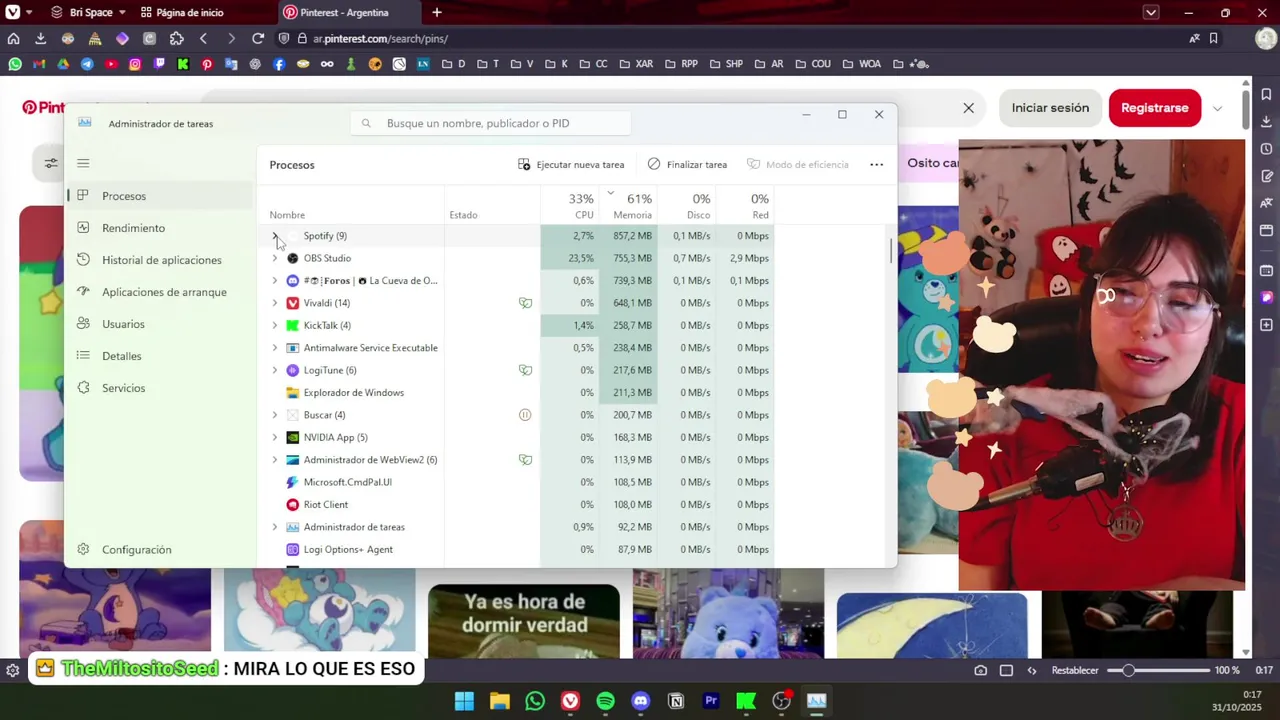Open the extensions puzzle icon
Image resolution: width=1280 pixels, height=720 pixels.
point(176,38)
